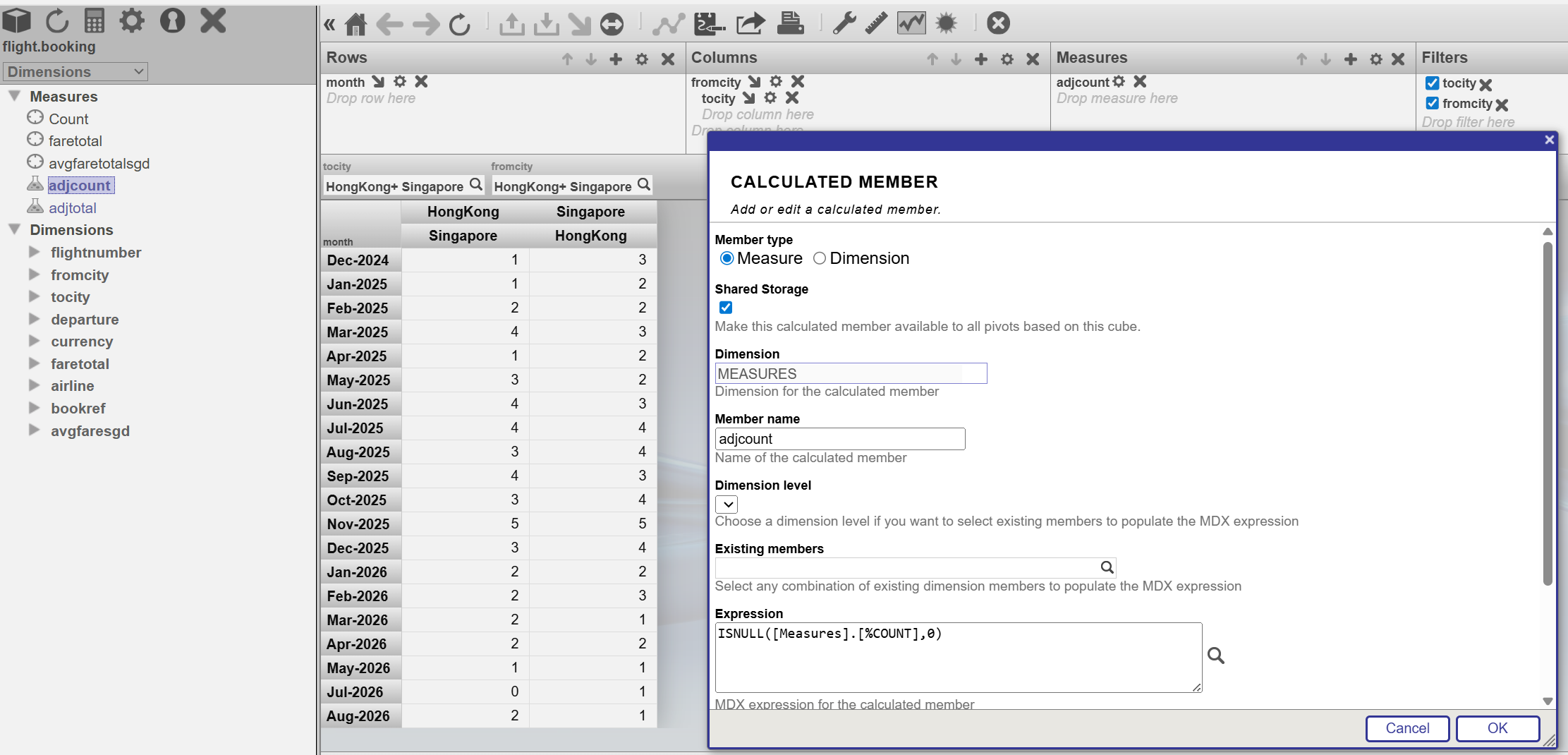Open pivot options with the wrench icon
The width and height of the screenshot is (1568, 755).
coord(844,24)
